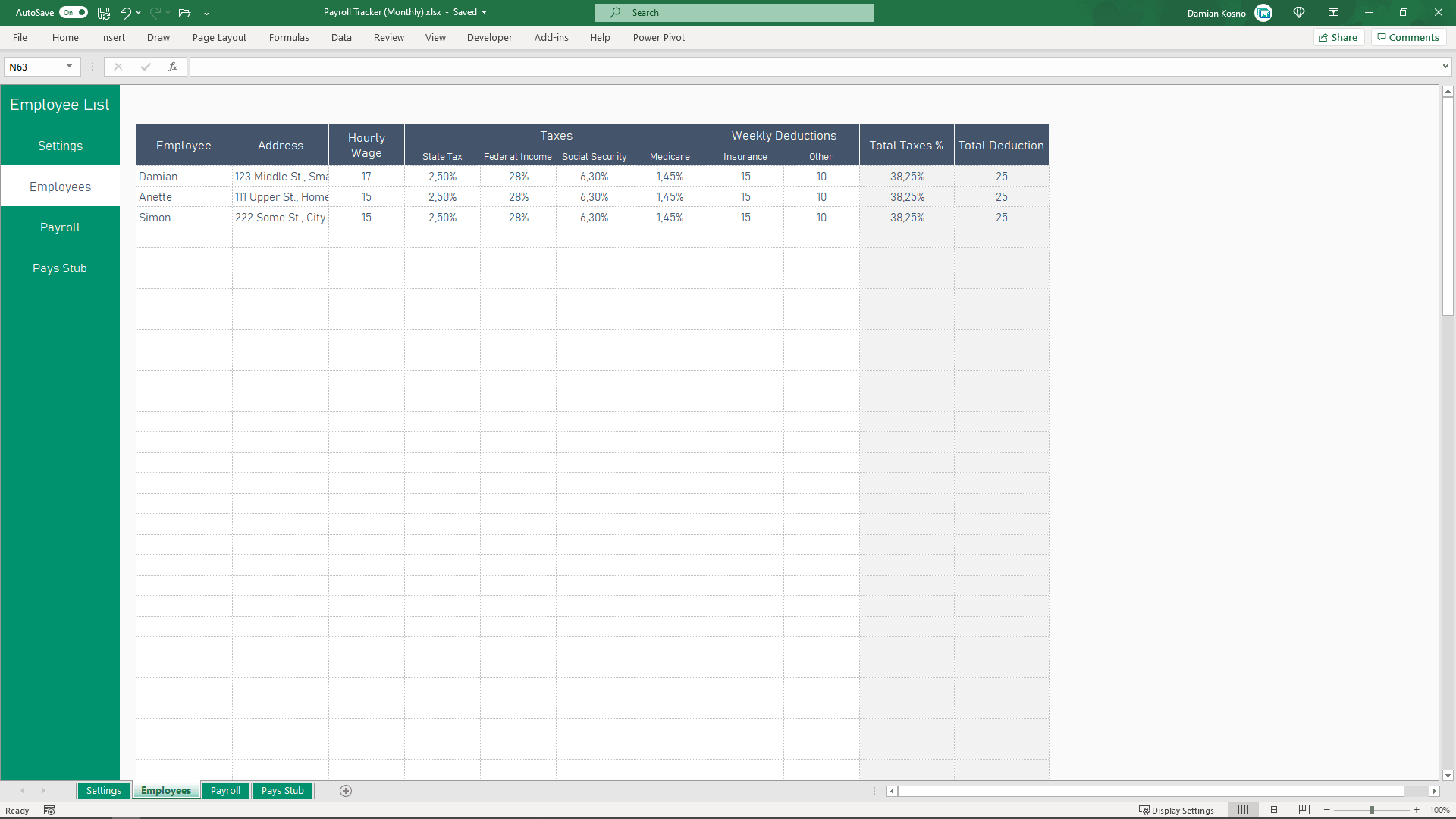The height and width of the screenshot is (819, 1456).
Task: Open the Add-ins ribbon tab
Action: [551, 37]
